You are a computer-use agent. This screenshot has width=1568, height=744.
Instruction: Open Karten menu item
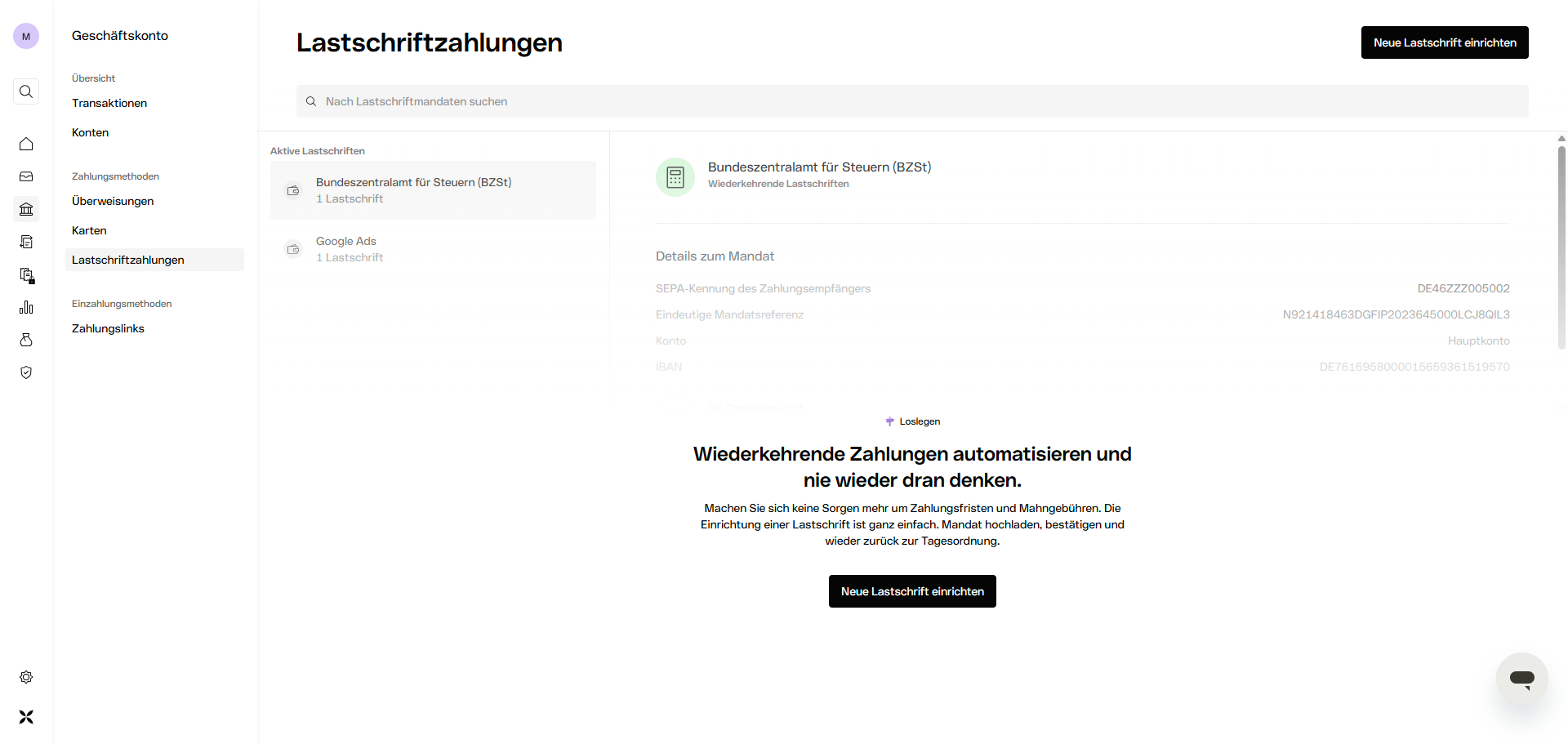[x=89, y=230]
